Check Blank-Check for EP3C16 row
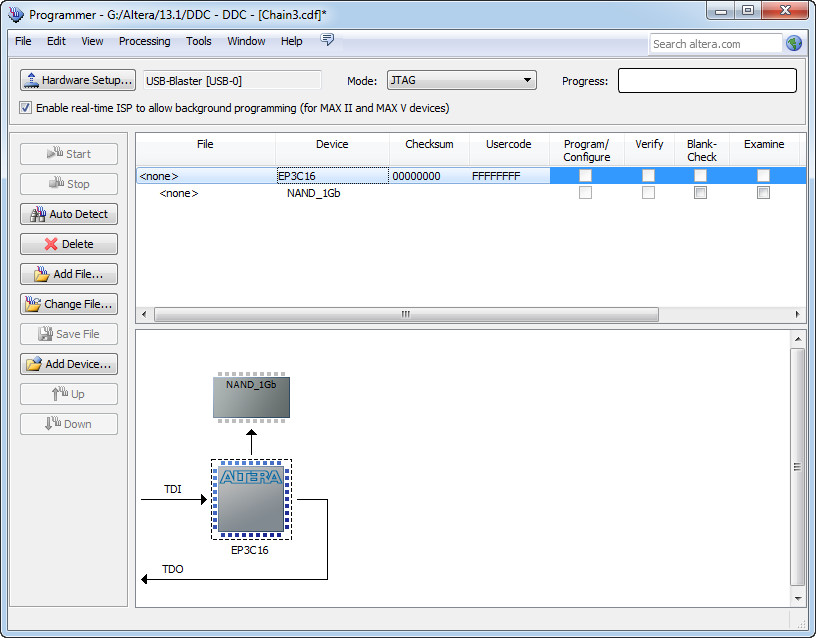Viewport: 816px width, 638px height. click(x=700, y=175)
